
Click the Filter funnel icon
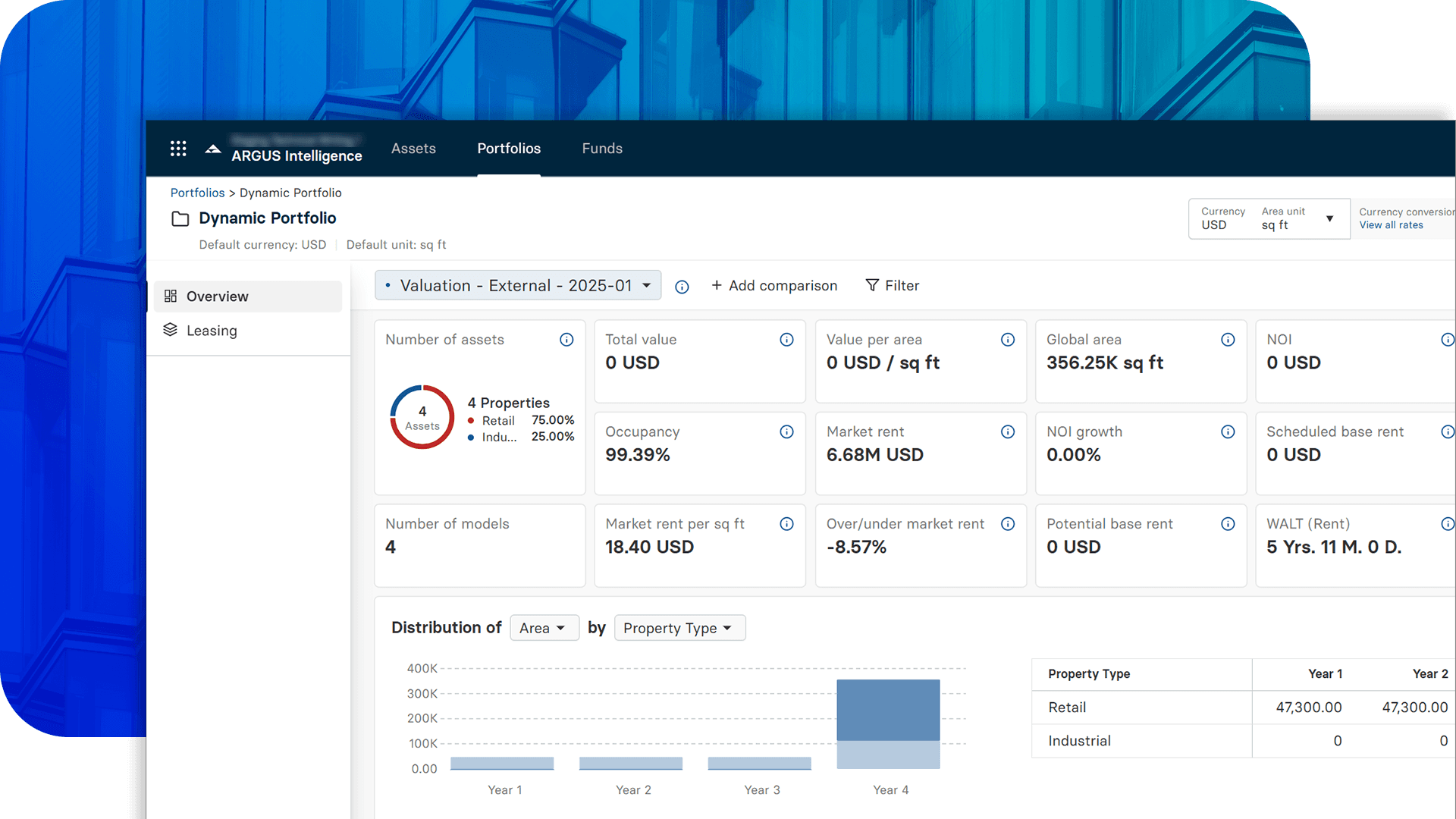point(872,285)
